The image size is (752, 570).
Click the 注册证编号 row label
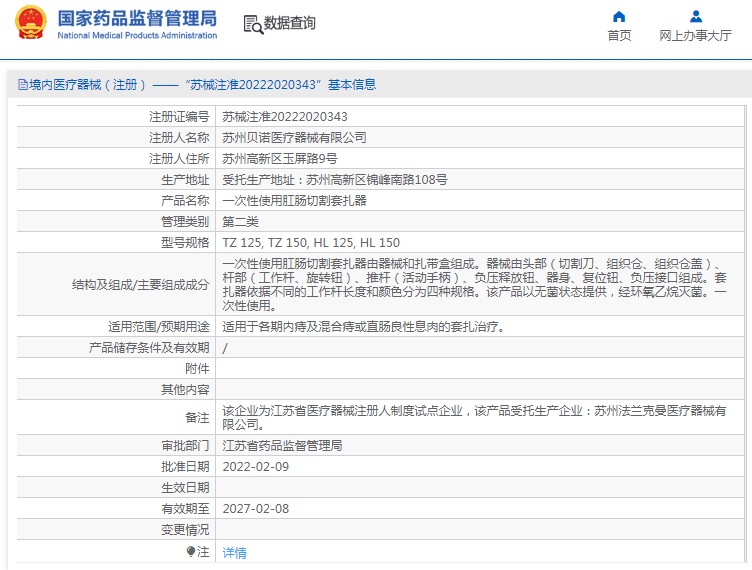tap(179, 116)
